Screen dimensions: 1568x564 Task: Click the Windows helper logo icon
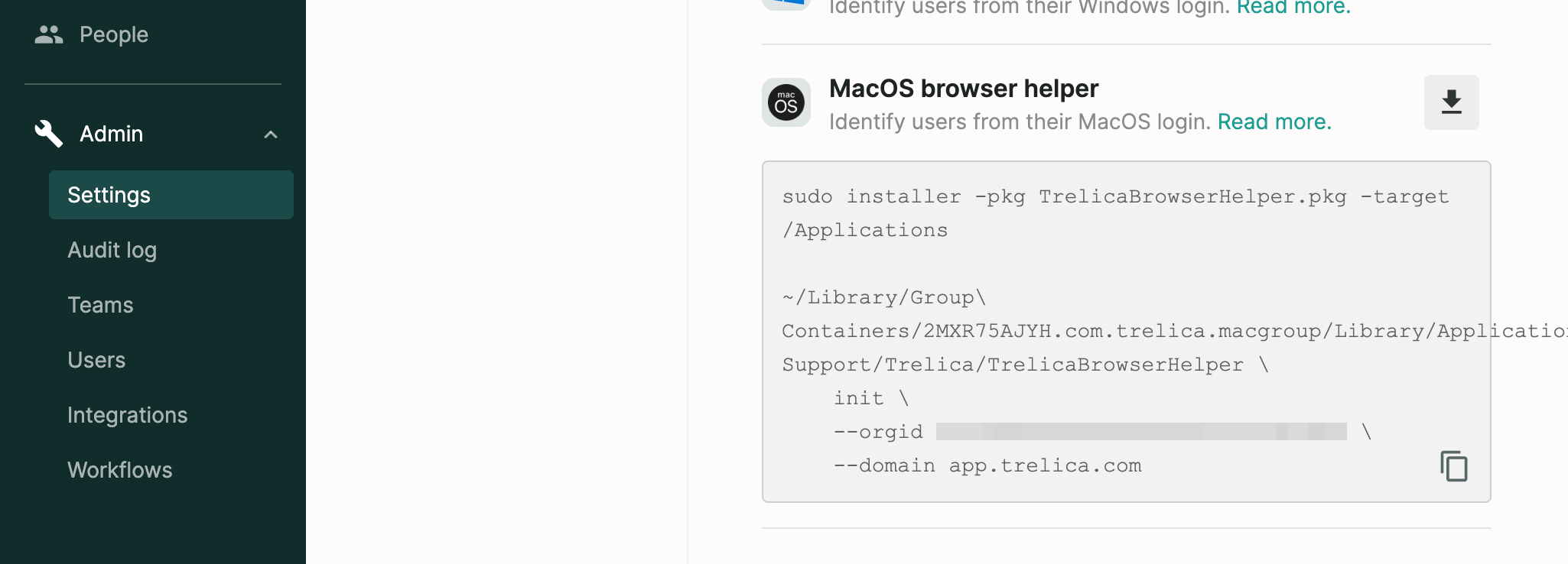coord(786,4)
